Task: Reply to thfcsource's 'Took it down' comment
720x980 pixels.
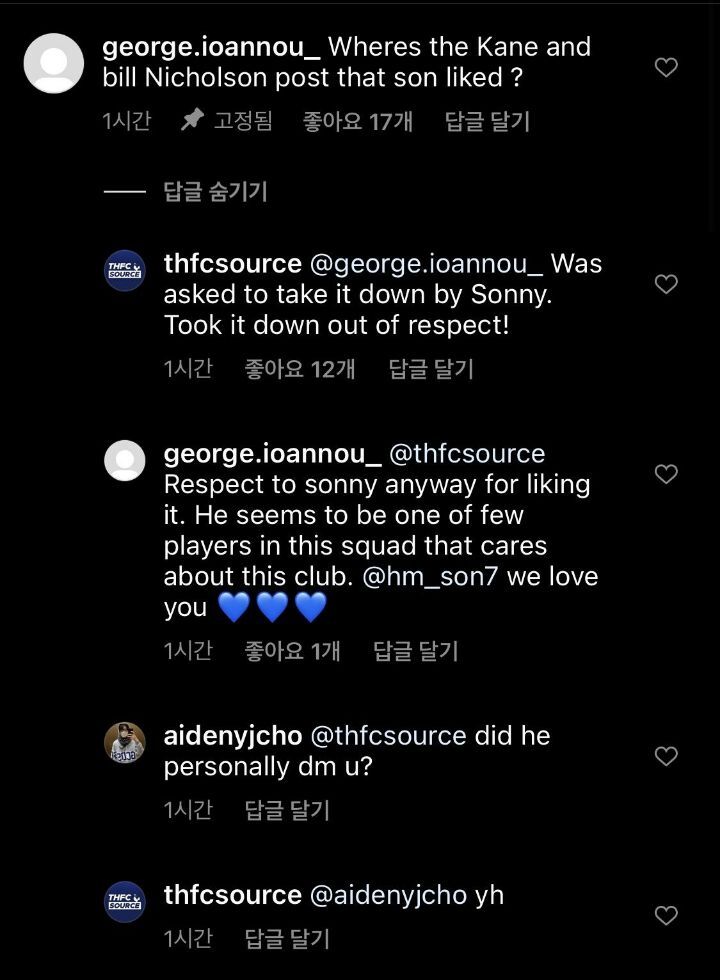Action: point(431,369)
